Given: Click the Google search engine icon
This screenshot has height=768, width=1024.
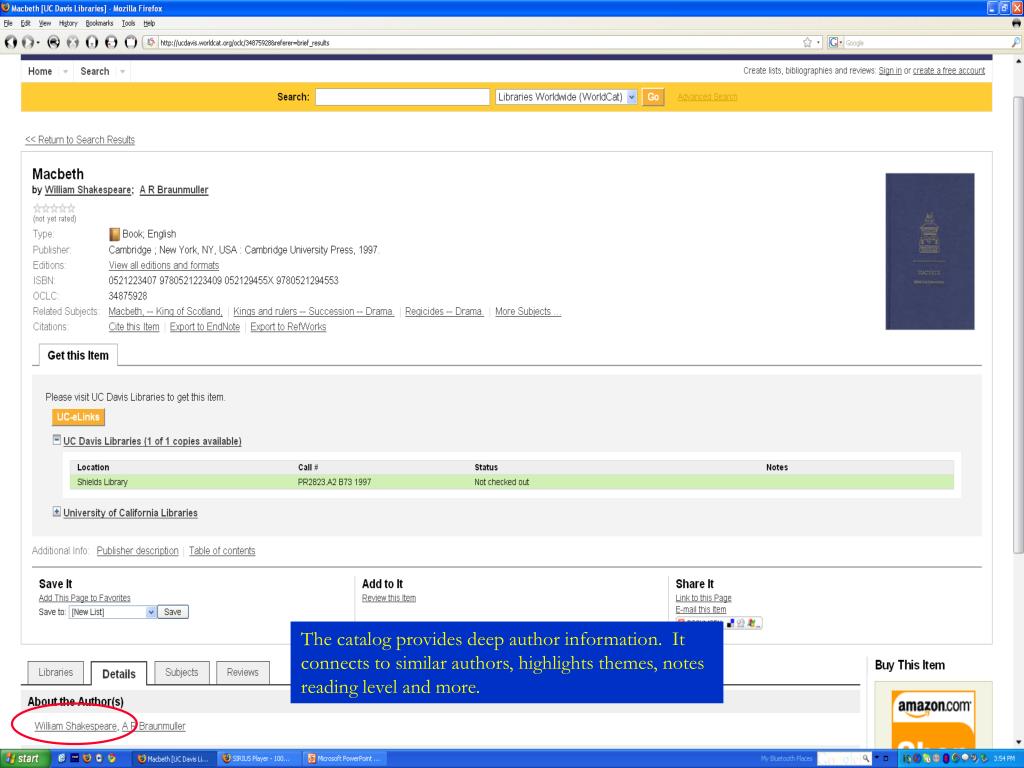Looking at the screenshot, I should point(833,42).
